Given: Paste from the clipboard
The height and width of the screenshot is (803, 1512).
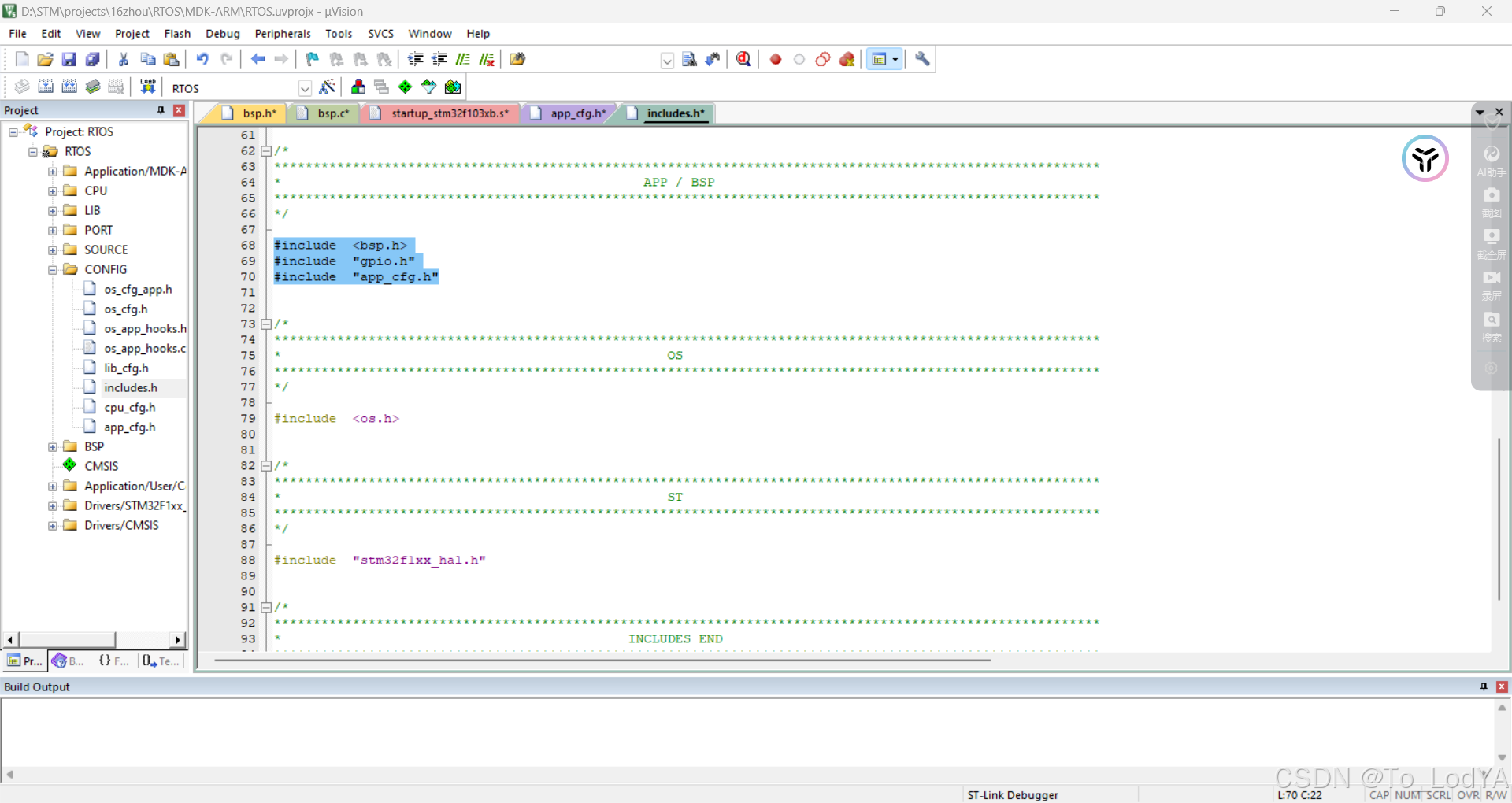Looking at the screenshot, I should click(x=171, y=59).
